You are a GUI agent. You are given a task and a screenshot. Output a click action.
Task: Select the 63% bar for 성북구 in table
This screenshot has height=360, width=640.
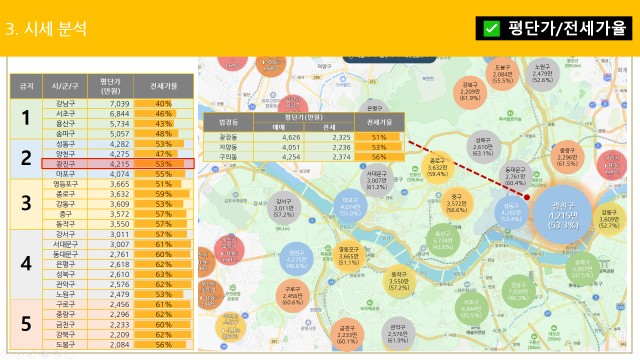click(x=163, y=274)
